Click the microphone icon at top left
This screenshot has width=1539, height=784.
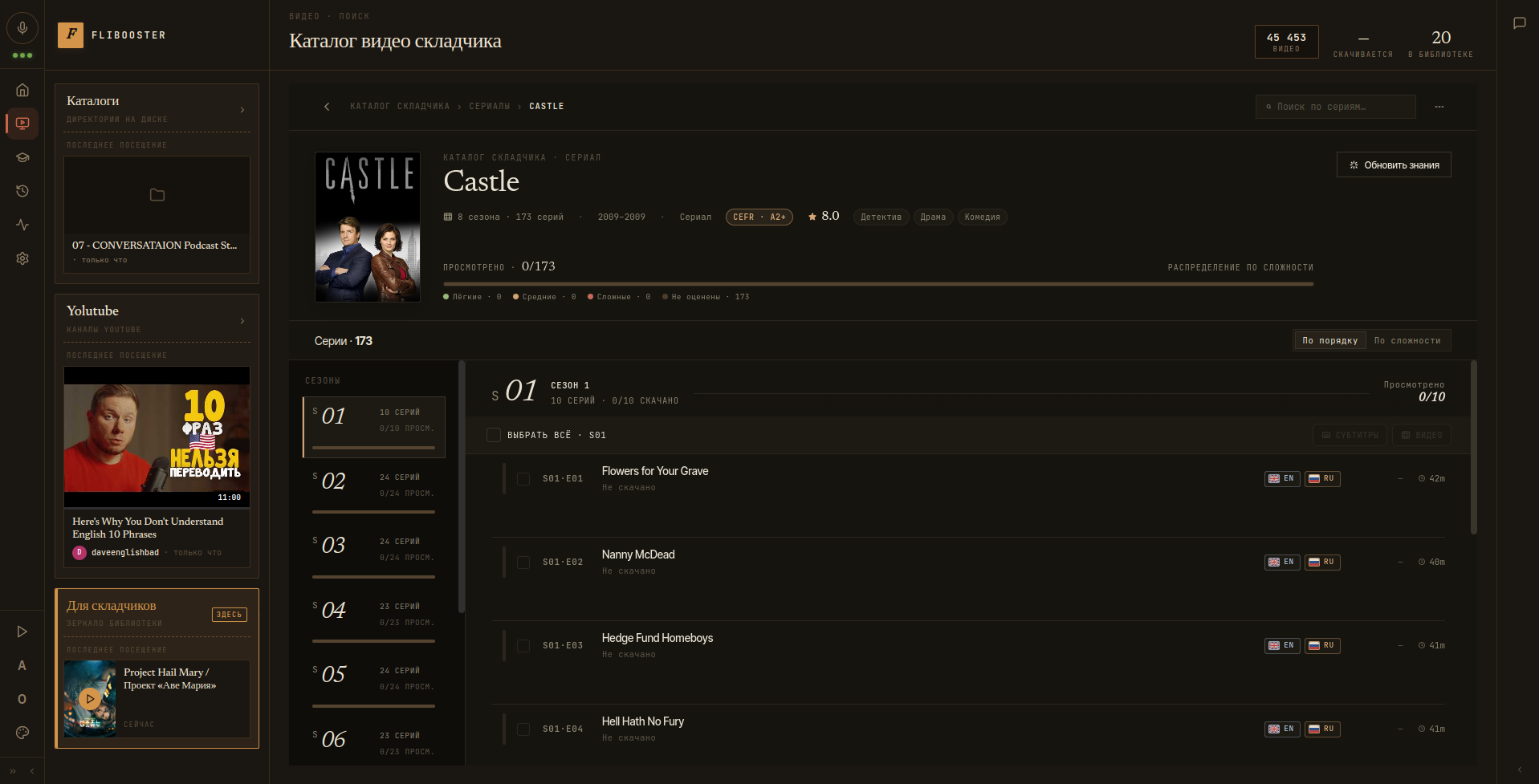(x=22, y=29)
